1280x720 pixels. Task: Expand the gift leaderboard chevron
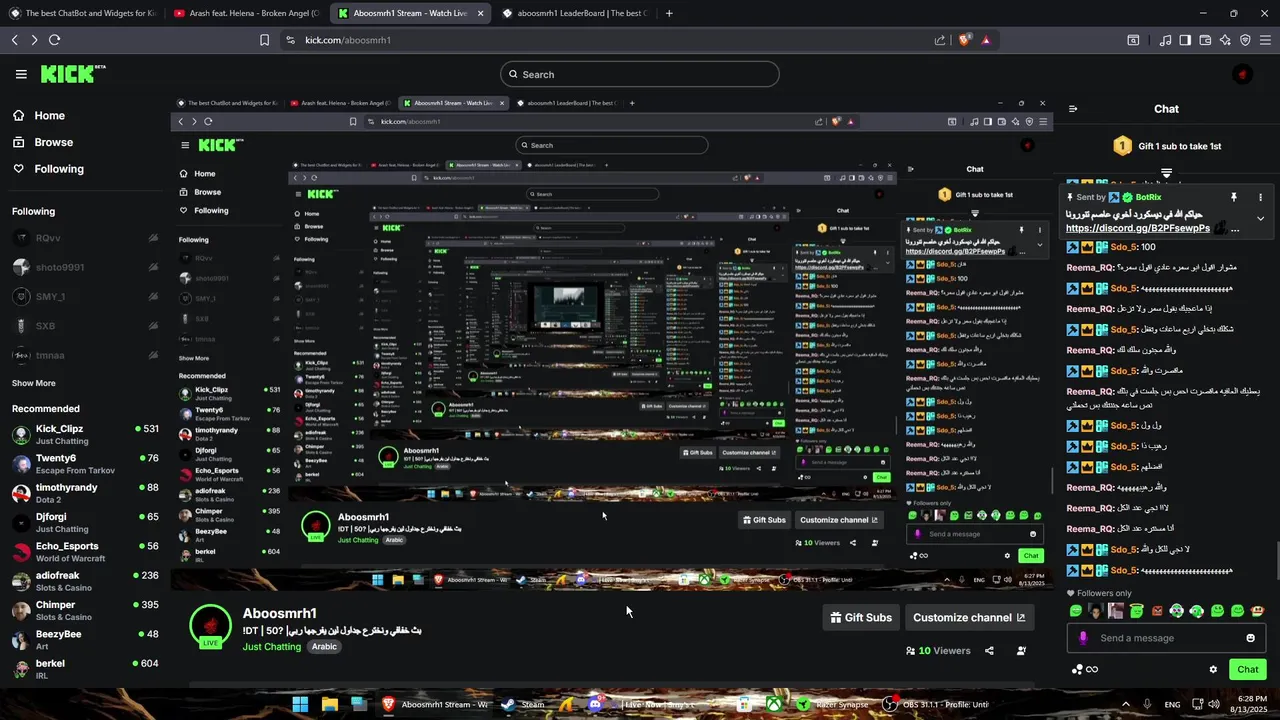click(1166, 174)
